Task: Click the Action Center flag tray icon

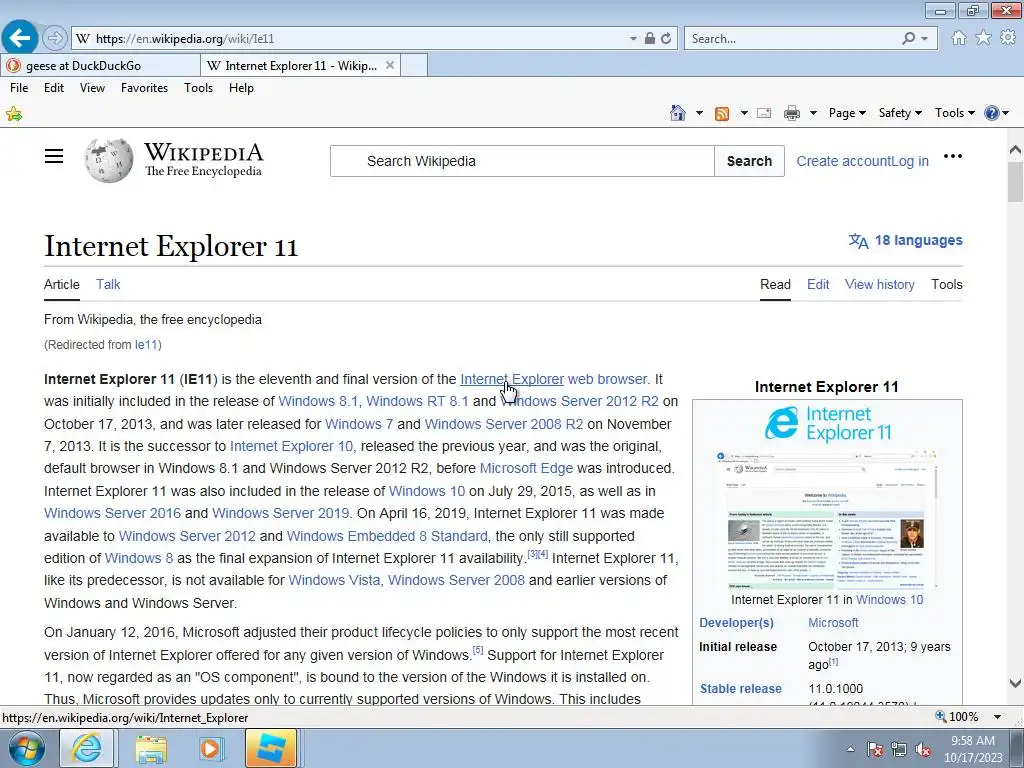Action: click(874, 749)
